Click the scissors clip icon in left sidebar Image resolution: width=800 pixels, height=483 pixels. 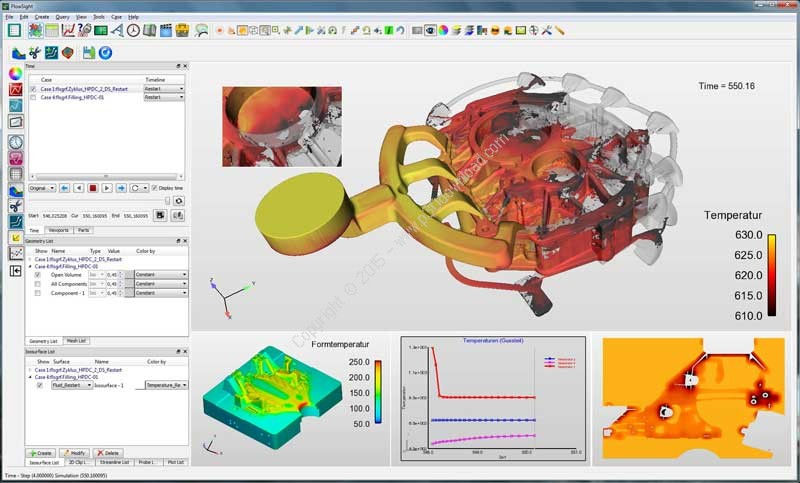pos(16,206)
